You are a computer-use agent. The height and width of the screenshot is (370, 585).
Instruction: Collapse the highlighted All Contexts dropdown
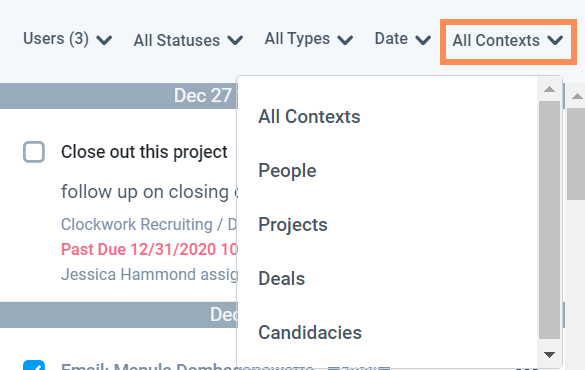coord(508,41)
